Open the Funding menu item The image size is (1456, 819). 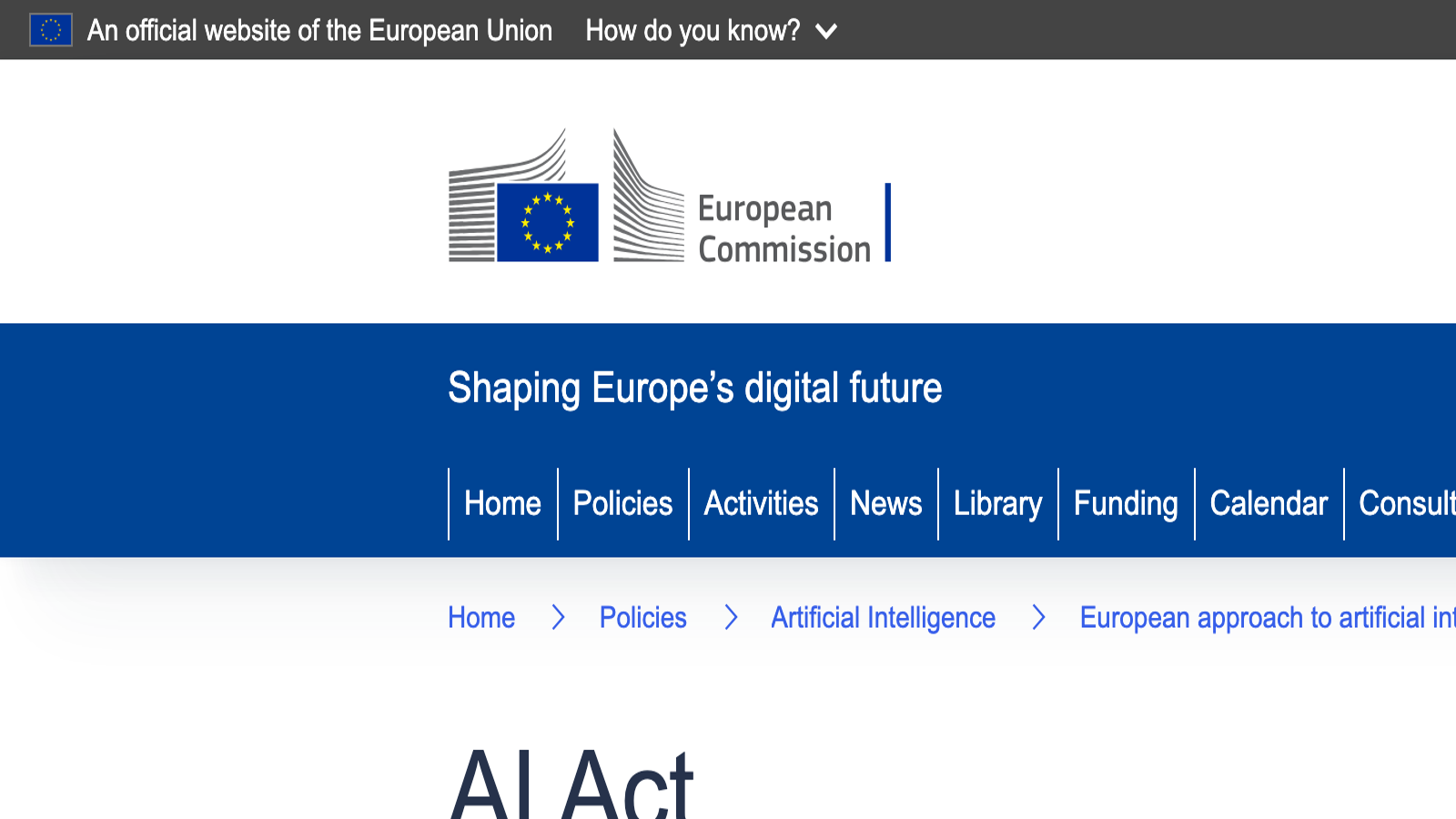pos(1126,503)
